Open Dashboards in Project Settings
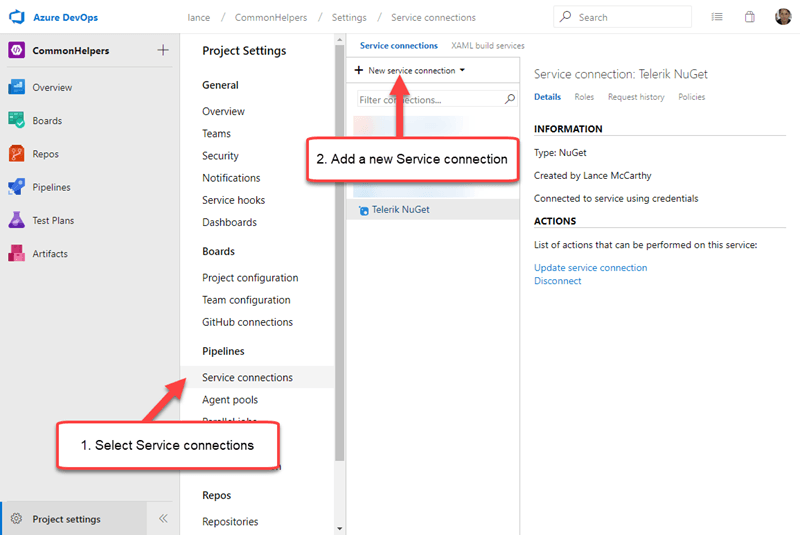This screenshot has width=800, height=535. tap(229, 222)
